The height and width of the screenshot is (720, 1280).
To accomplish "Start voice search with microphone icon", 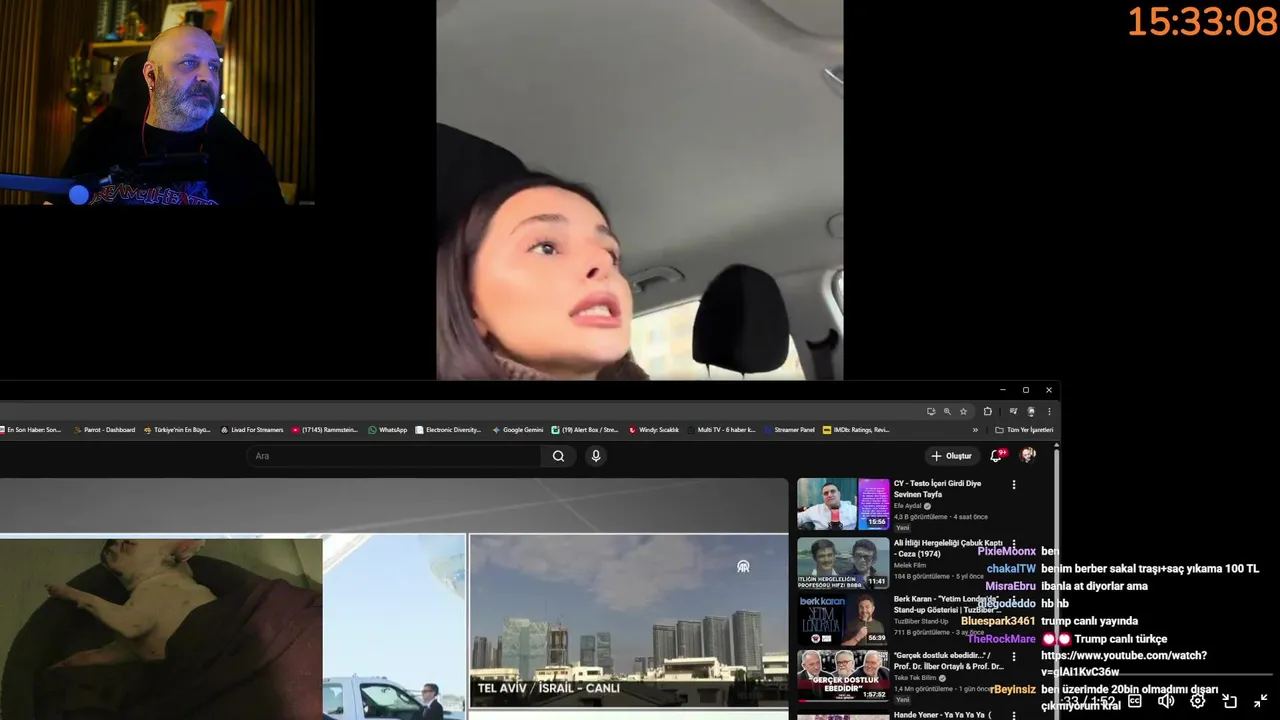I will pyautogui.click(x=596, y=456).
